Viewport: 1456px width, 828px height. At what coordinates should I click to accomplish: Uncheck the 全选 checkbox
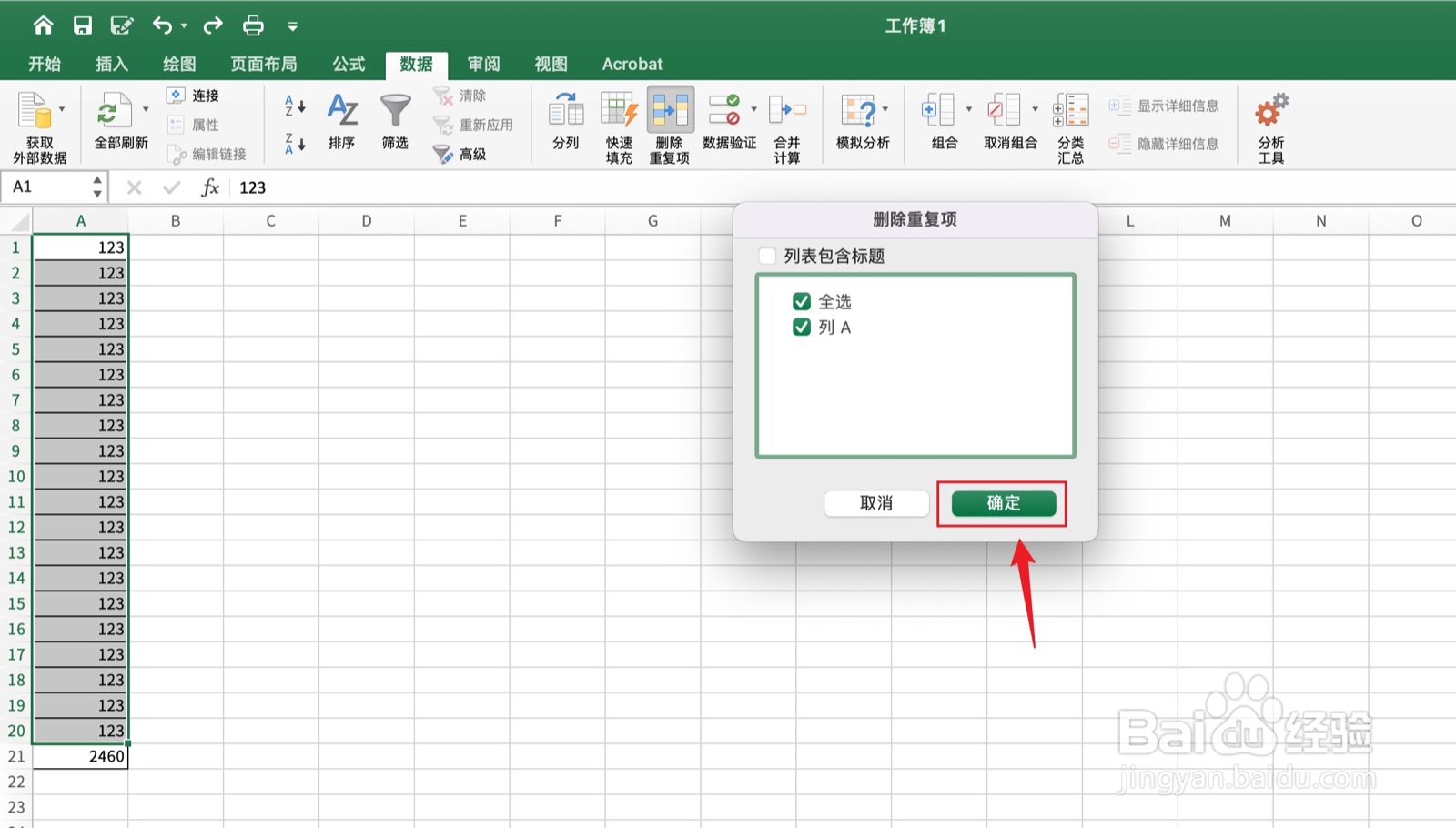tap(802, 301)
